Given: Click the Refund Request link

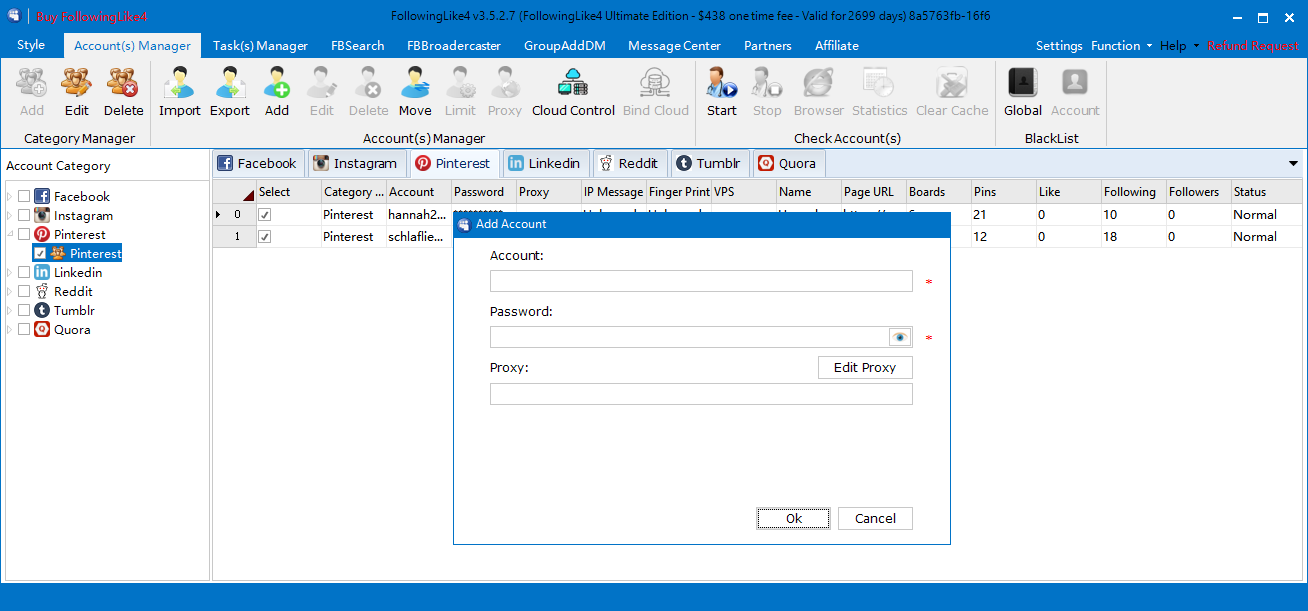Looking at the screenshot, I should point(1252,46).
